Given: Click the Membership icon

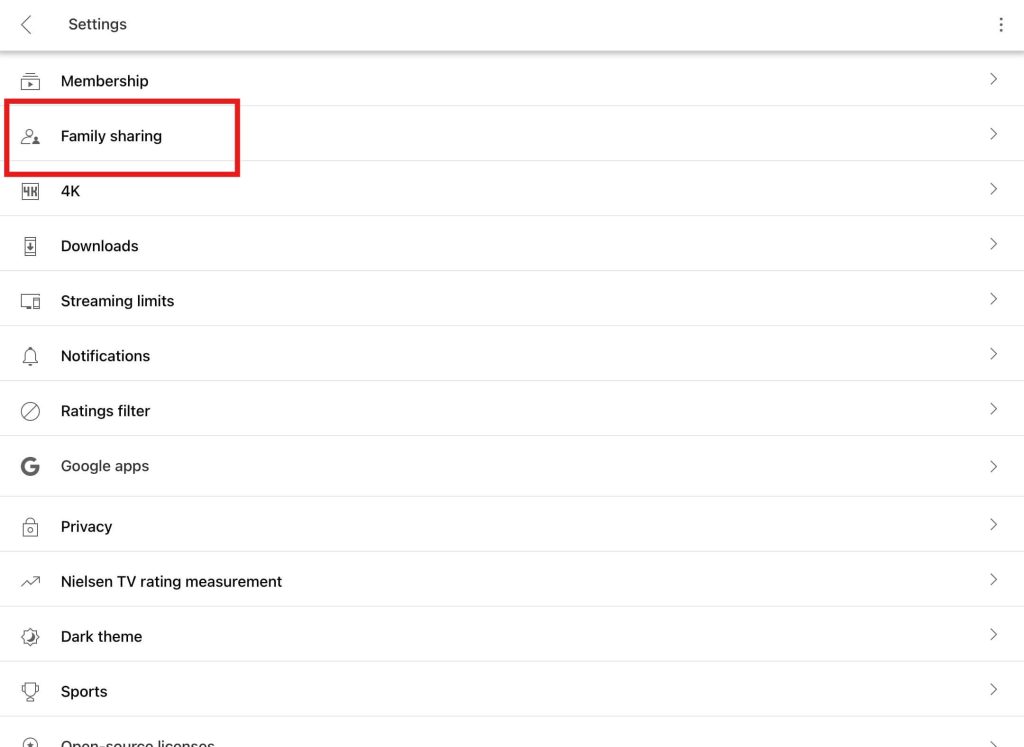Looking at the screenshot, I should (30, 82).
